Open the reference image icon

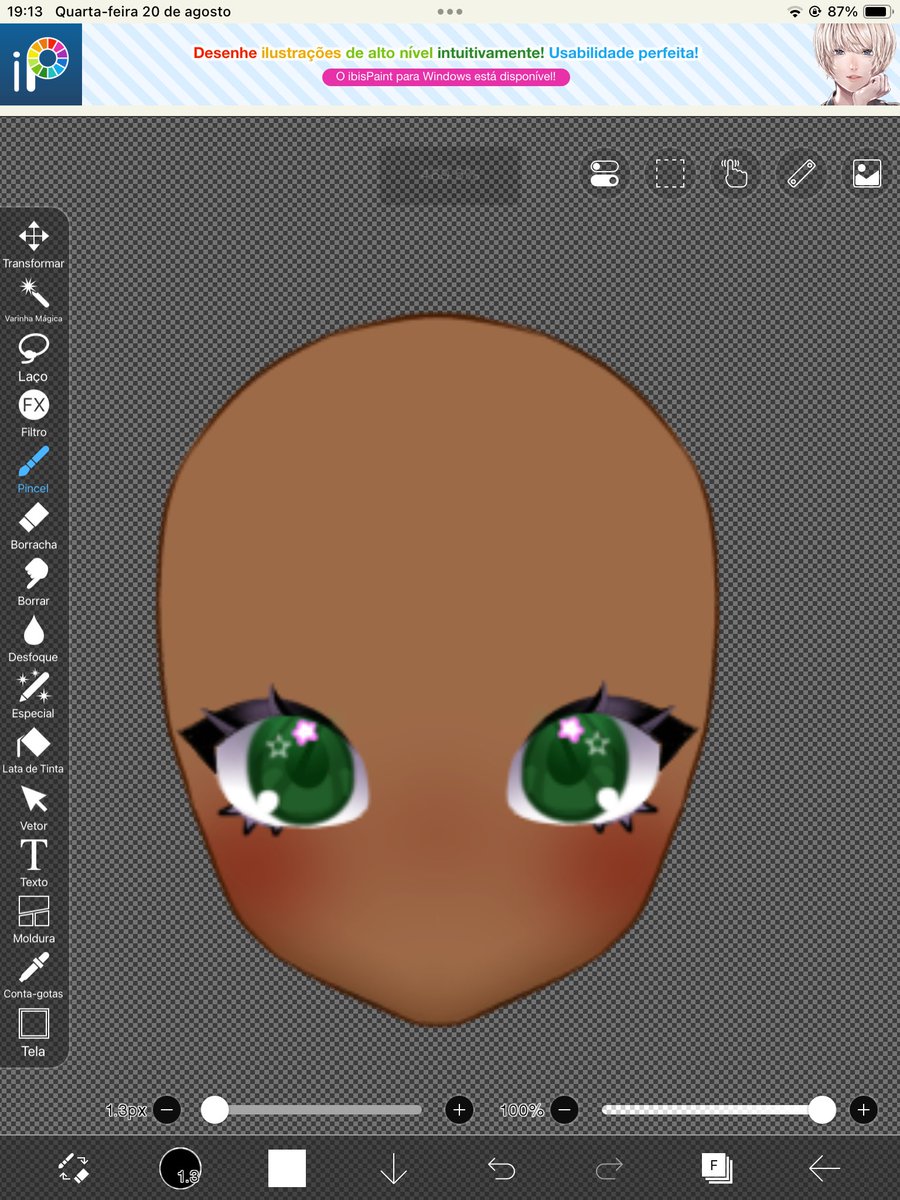click(x=866, y=173)
